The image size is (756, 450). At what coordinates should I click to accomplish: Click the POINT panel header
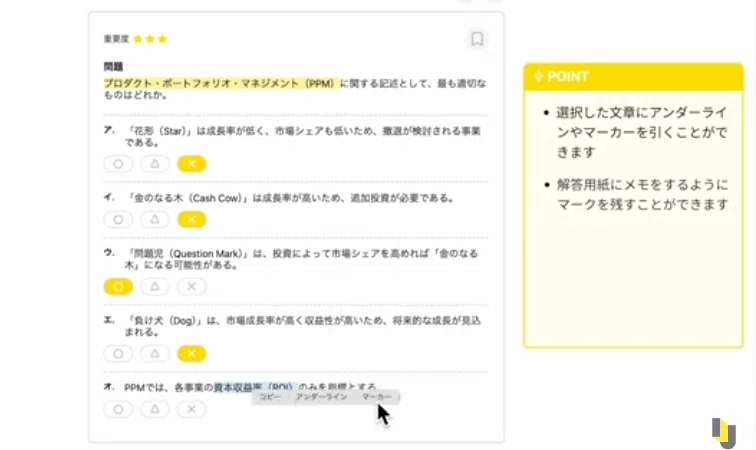(x=633, y=76)
